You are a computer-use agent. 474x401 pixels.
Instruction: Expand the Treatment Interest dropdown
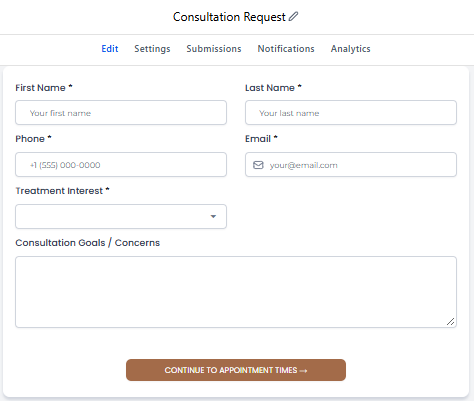pyautogui.click(x=121, y=217)
